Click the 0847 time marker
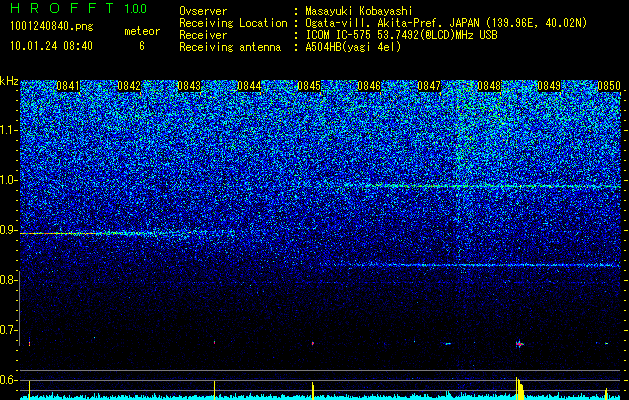629x400 pixels. coord(429,86)
